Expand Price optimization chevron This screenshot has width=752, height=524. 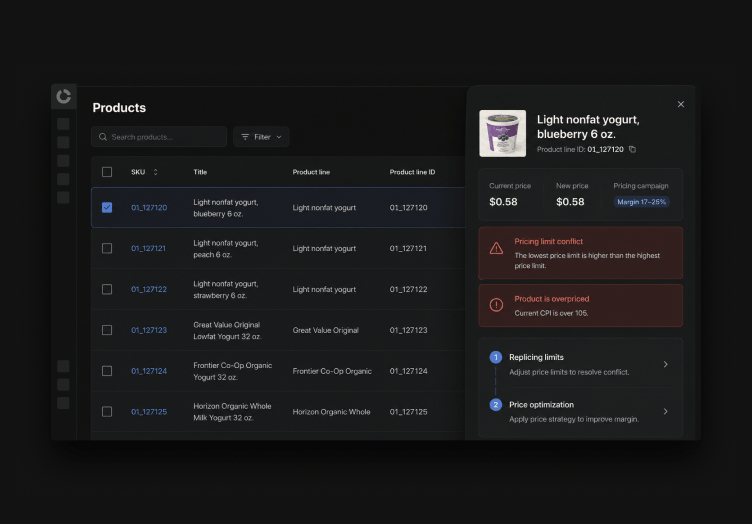pos(665,411)
